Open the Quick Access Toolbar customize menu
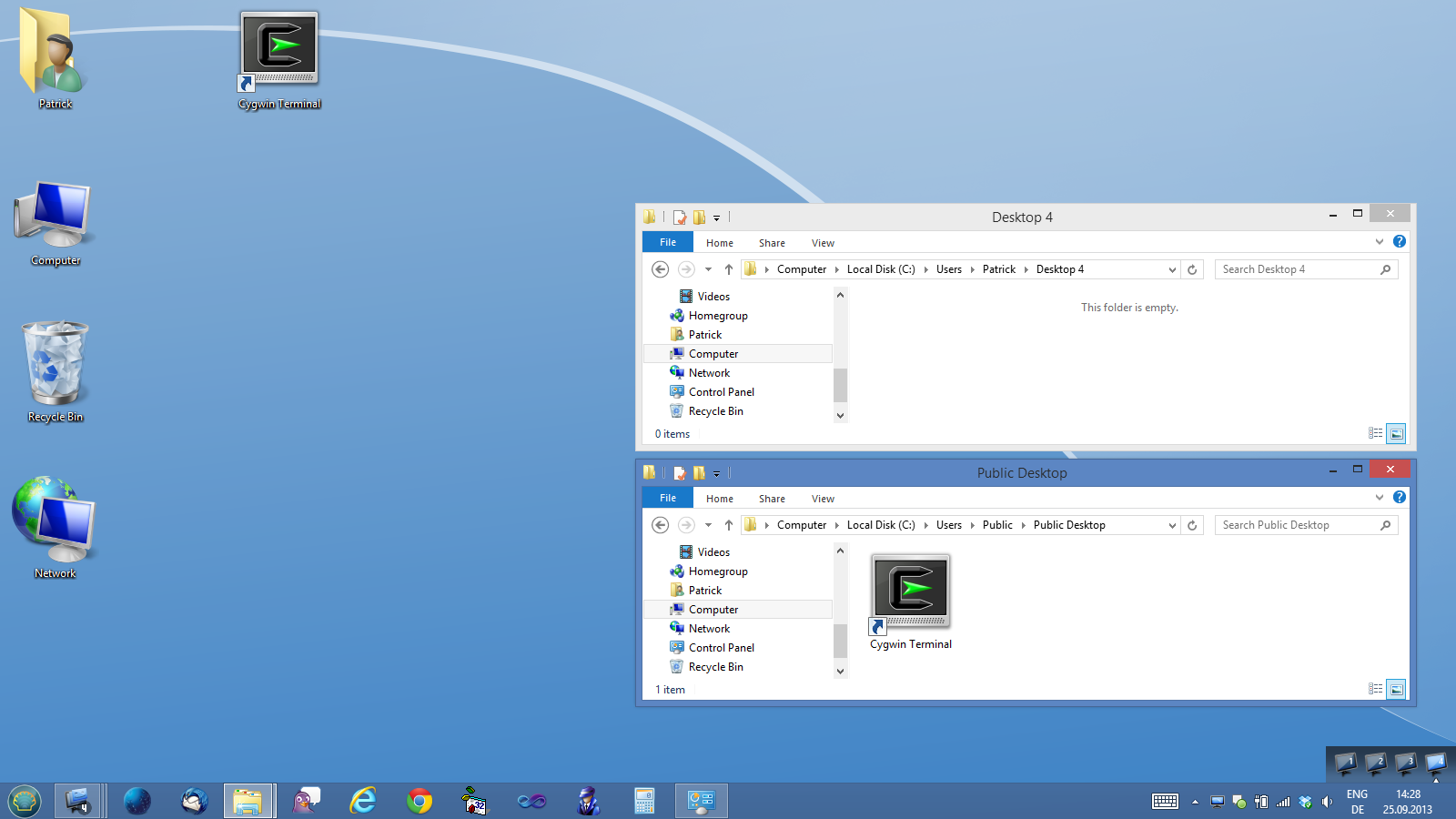Image resolution: width=1456 pixels, height=819 pixels. [x=717, y=217]
